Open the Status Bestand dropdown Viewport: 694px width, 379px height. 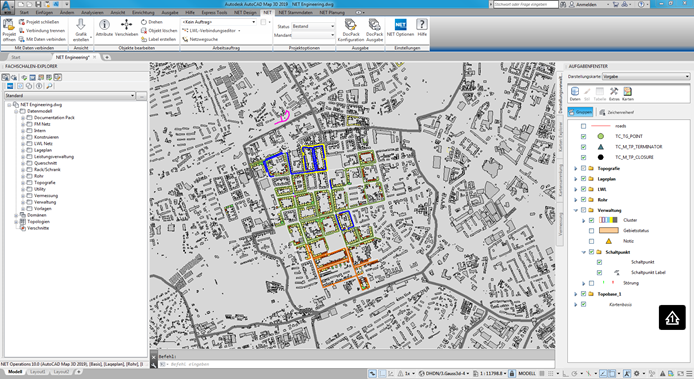point(313,26)
